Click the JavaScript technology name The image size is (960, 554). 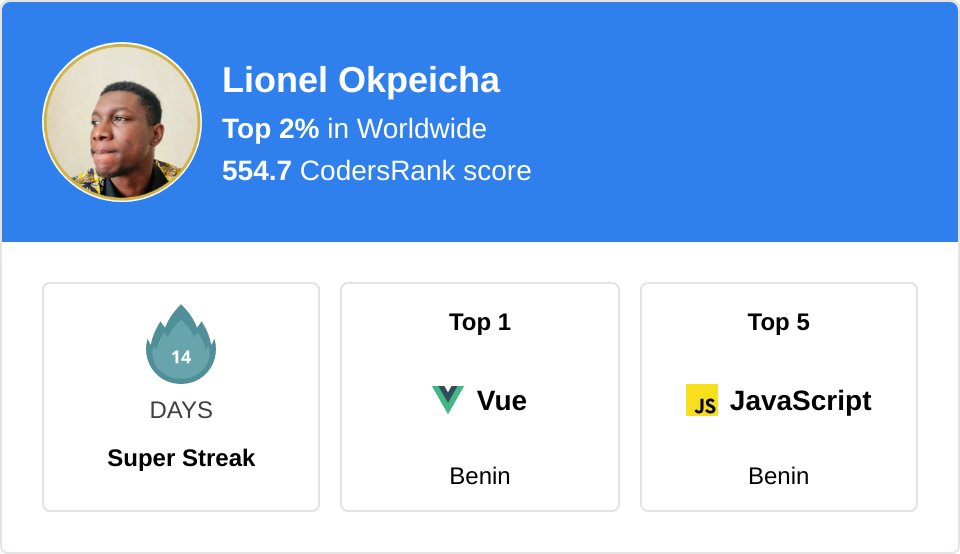800,402
